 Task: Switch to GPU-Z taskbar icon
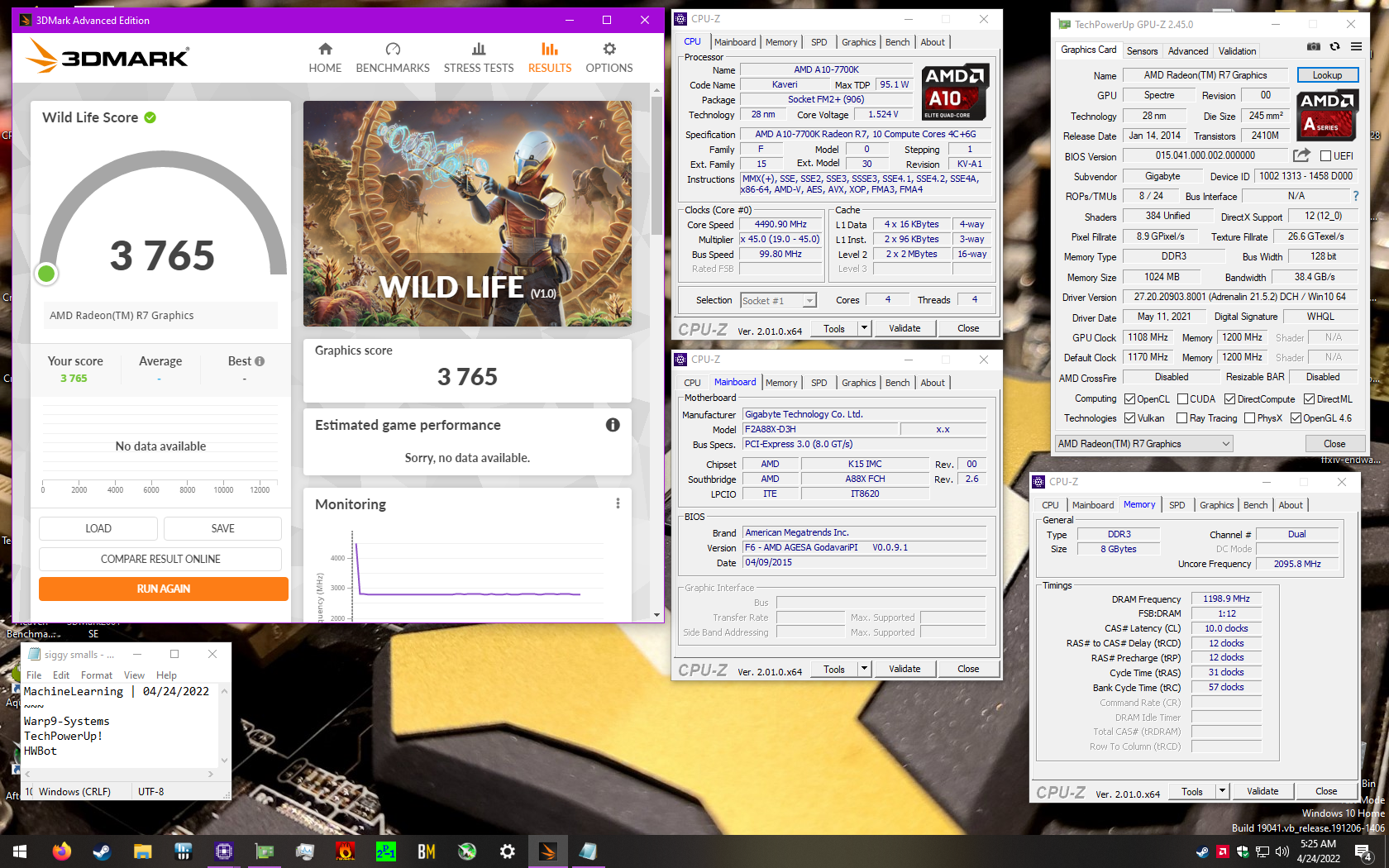[x=264, y=851]
